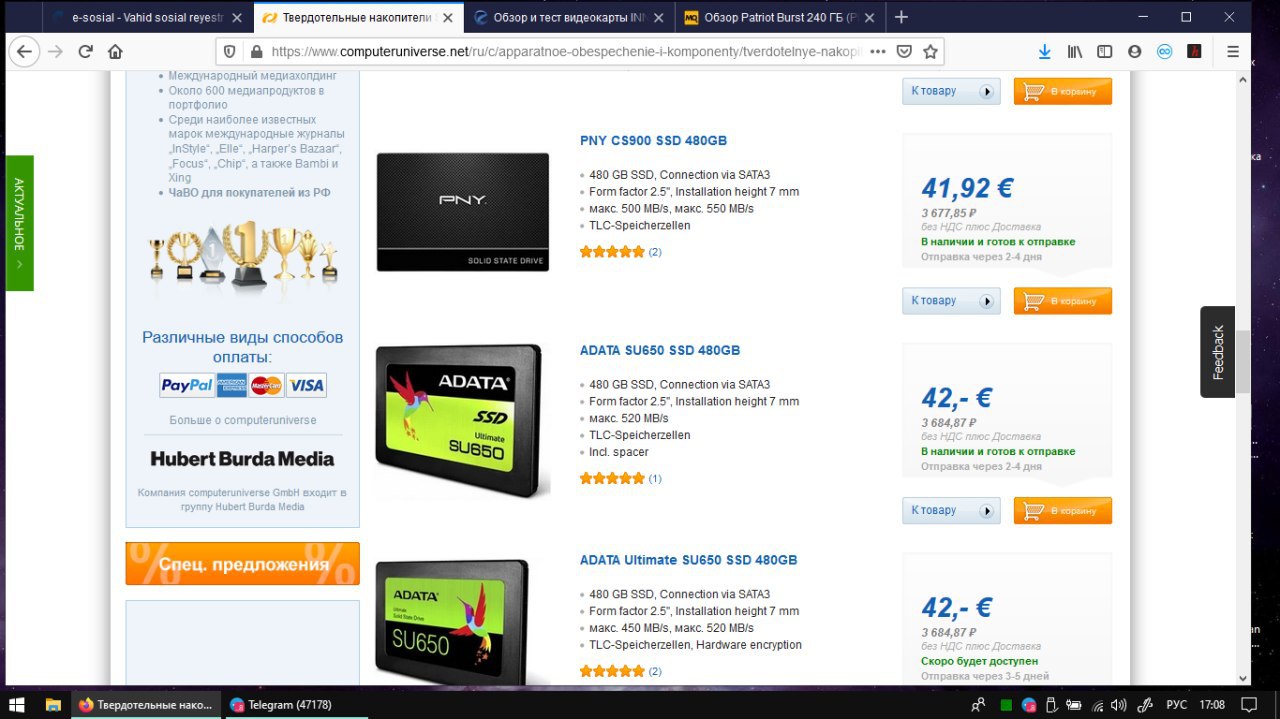Click the ADATA SU650 product image
This screenshot has width=1280, height=719.
point(463,421)
